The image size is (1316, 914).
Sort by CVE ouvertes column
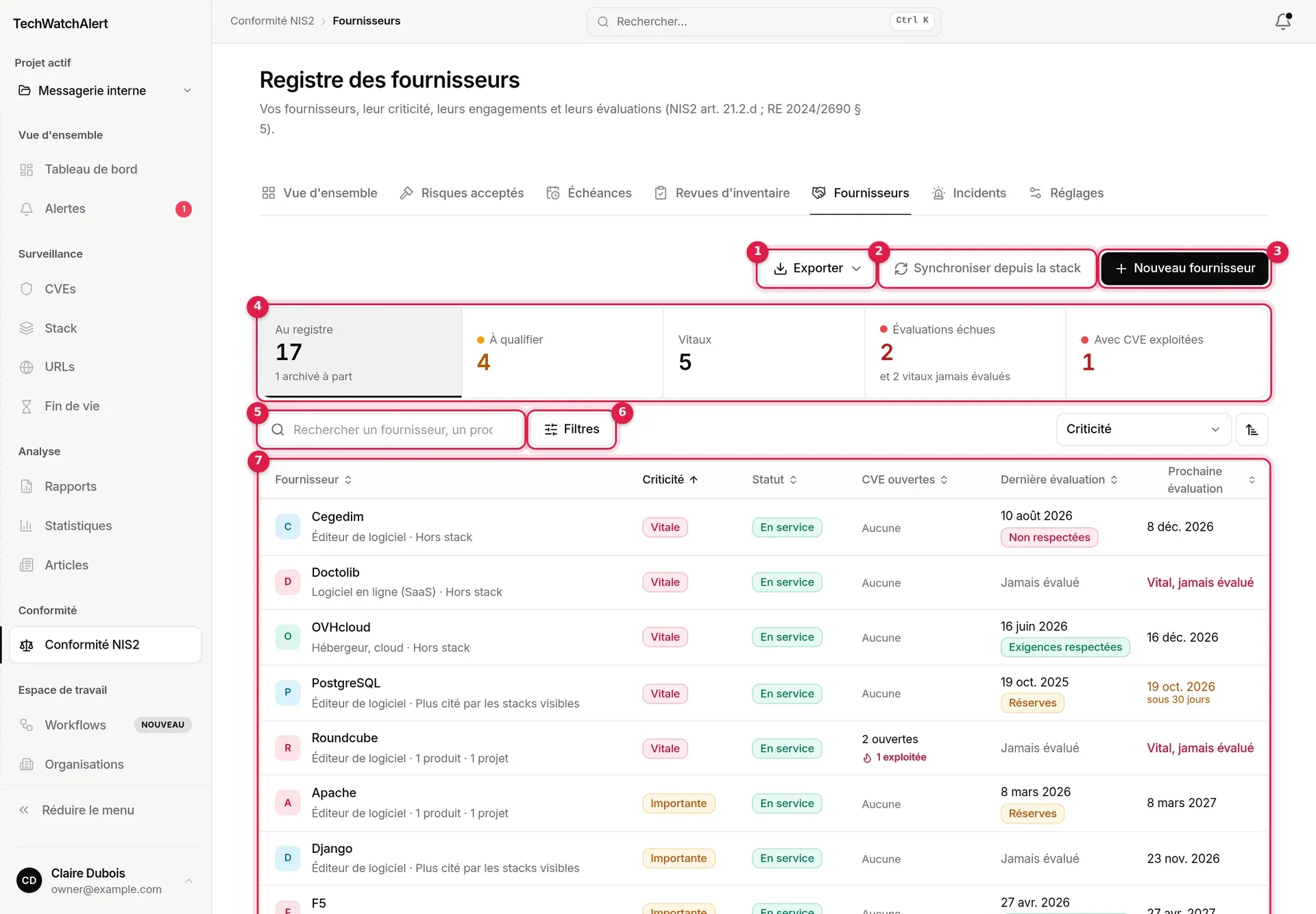coord(905,480)
